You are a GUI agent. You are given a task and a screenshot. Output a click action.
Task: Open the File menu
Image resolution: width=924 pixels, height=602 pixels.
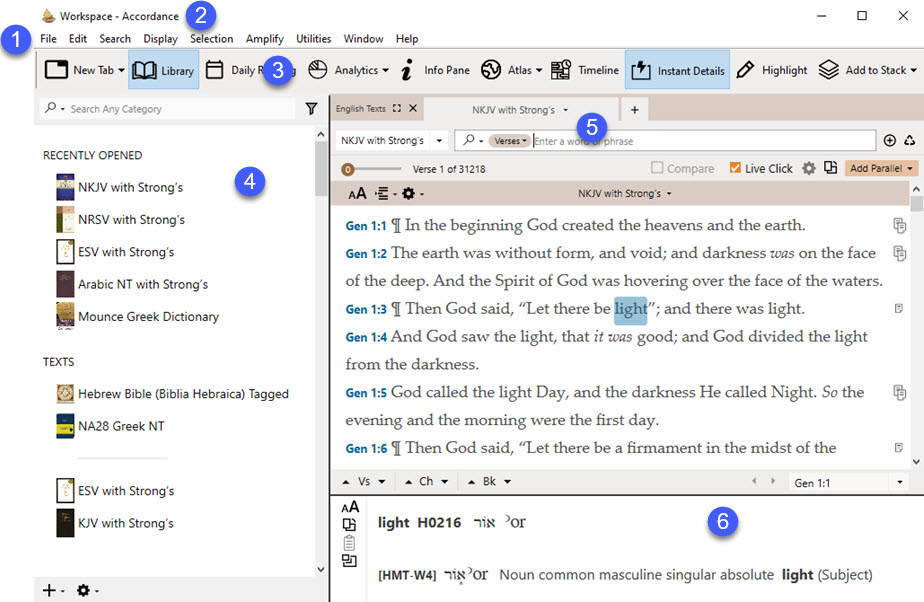tap(48, 39)
